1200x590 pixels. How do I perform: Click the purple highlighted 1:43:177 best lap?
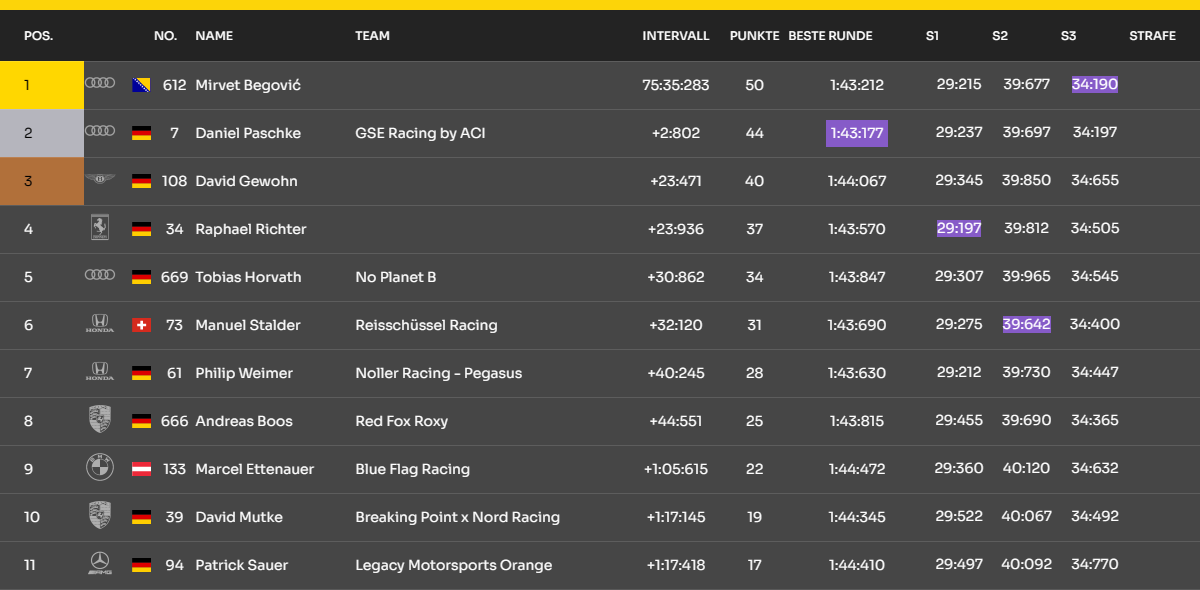857,133
